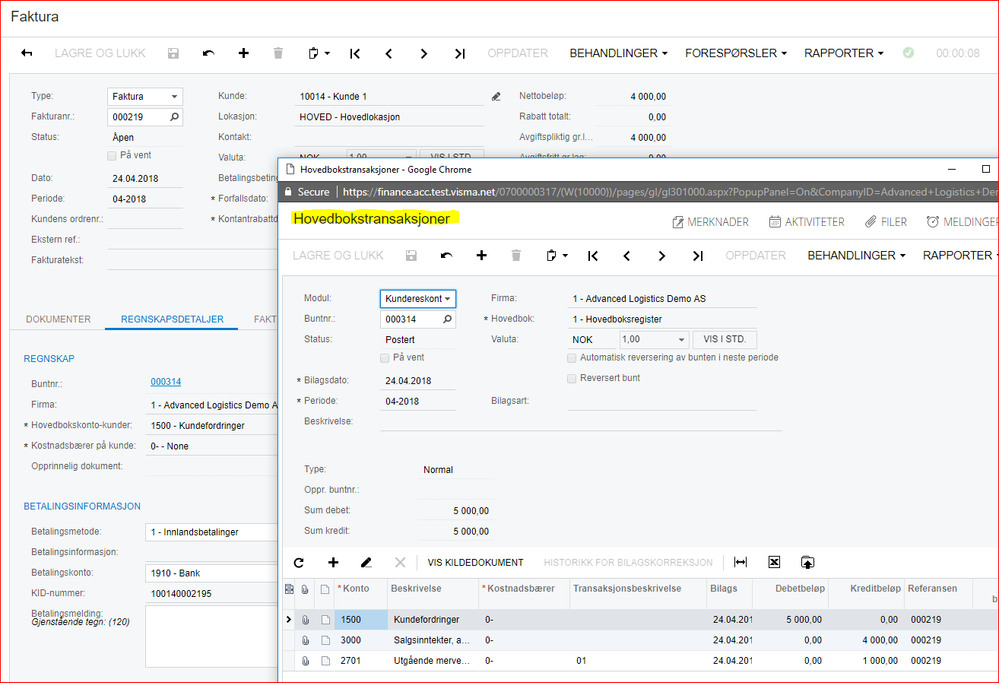Screen dimensions: 999x683
Task: Check the Reversert bunt checkbox
Action: click(572, 378)
